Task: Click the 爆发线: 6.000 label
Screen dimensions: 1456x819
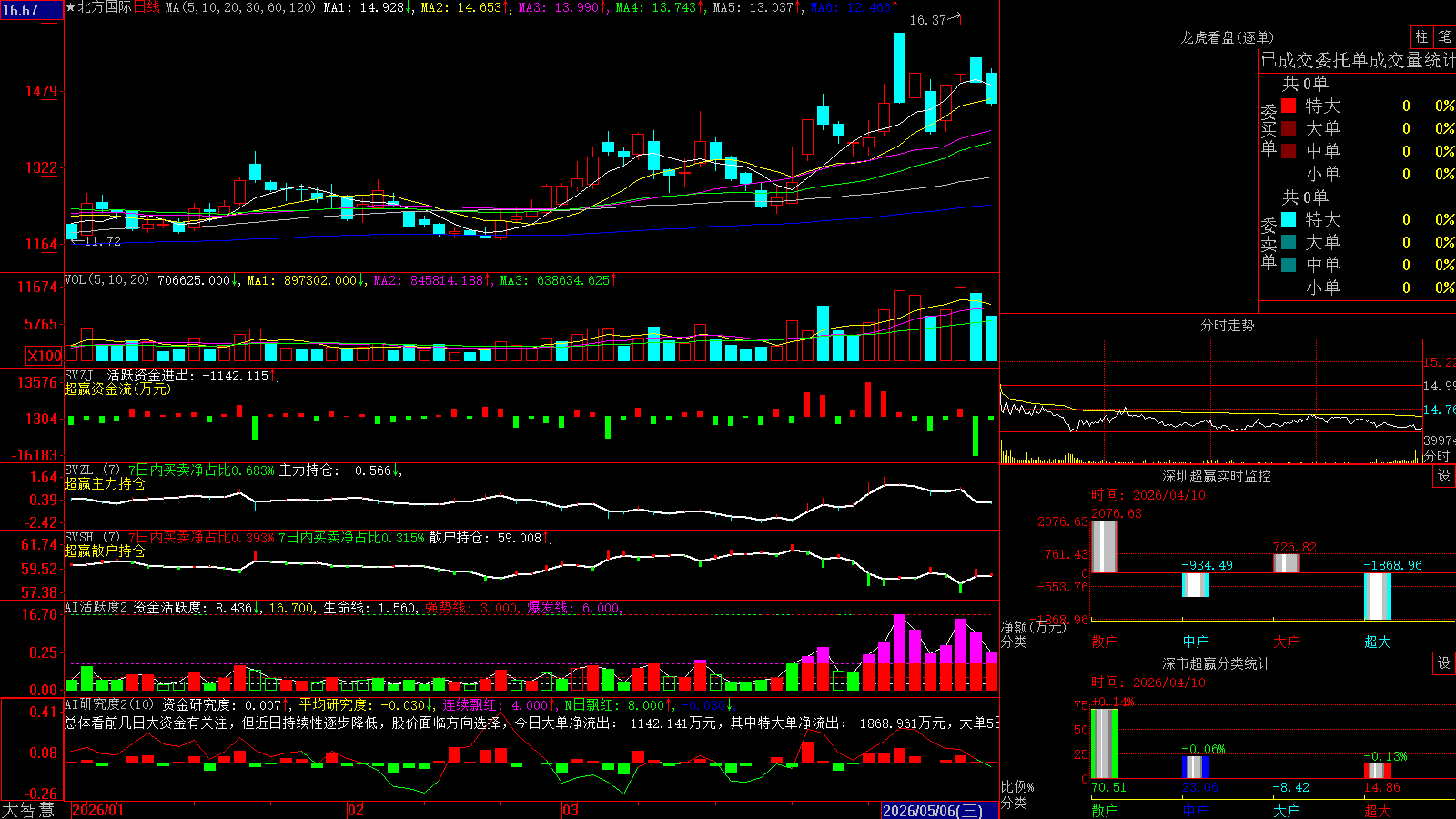Action: pos(573,607)
